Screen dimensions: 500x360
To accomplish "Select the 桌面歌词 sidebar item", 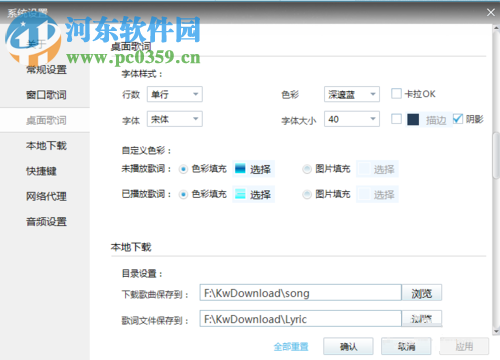I will click(x=45, y=120).
